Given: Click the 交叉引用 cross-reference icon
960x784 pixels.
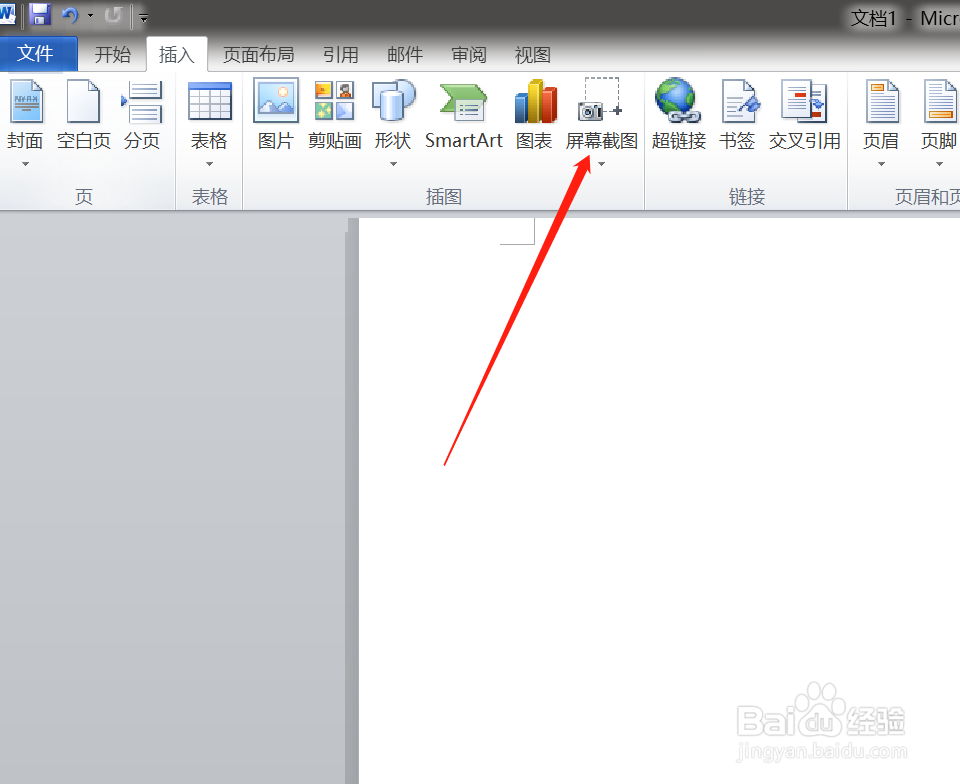Looking at the screenshot, I should click(x=804, y=102).
